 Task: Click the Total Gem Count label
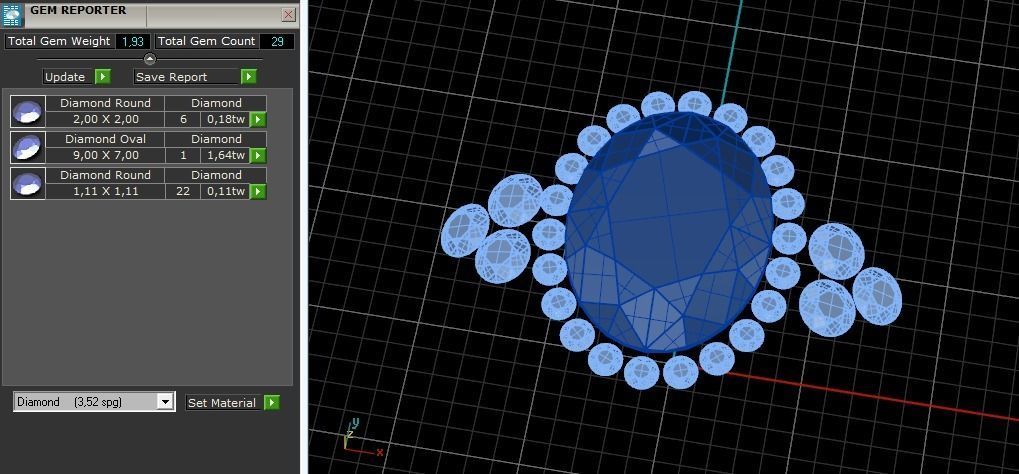pos(207,42)
